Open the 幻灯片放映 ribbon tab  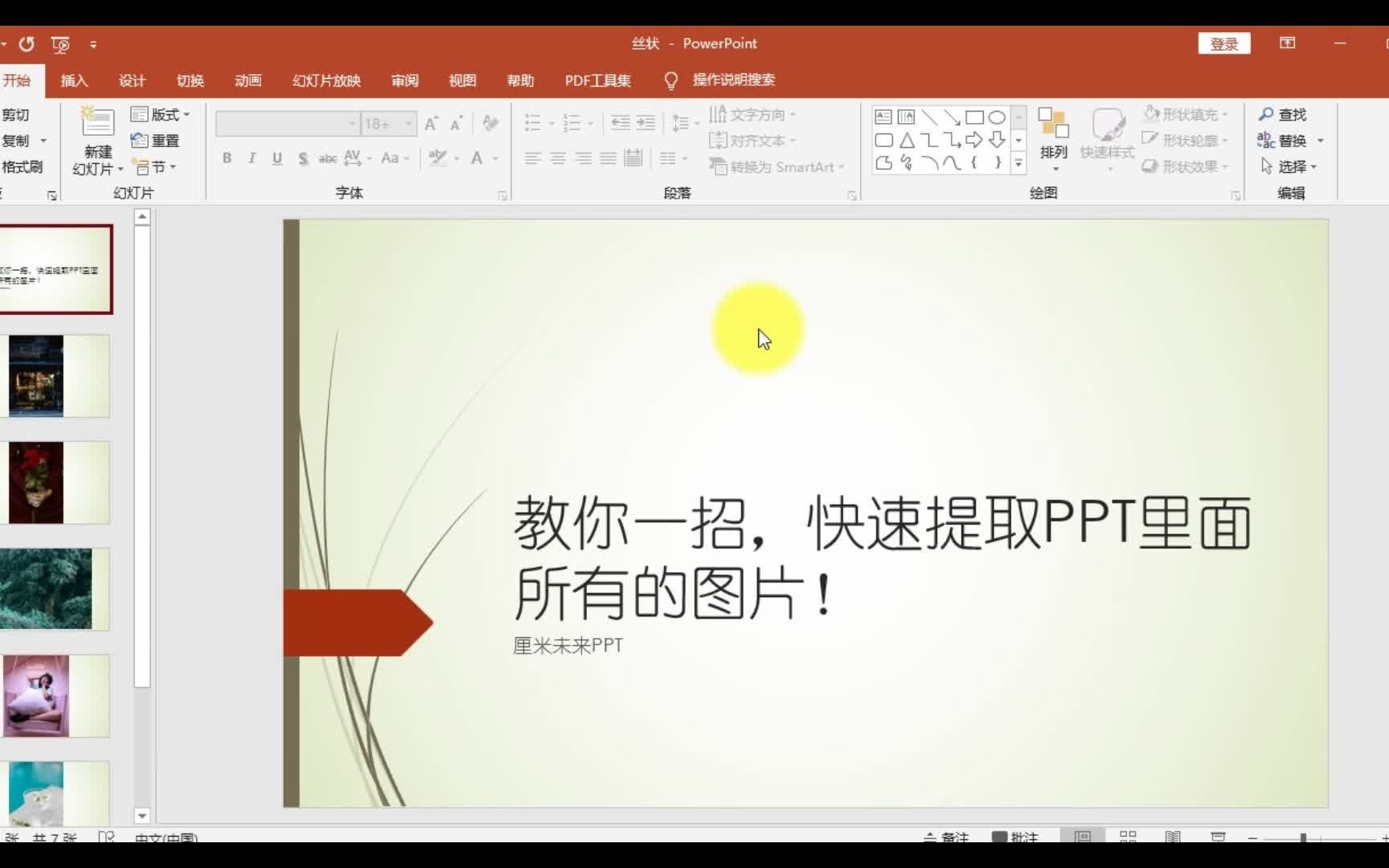coord(325,80)
